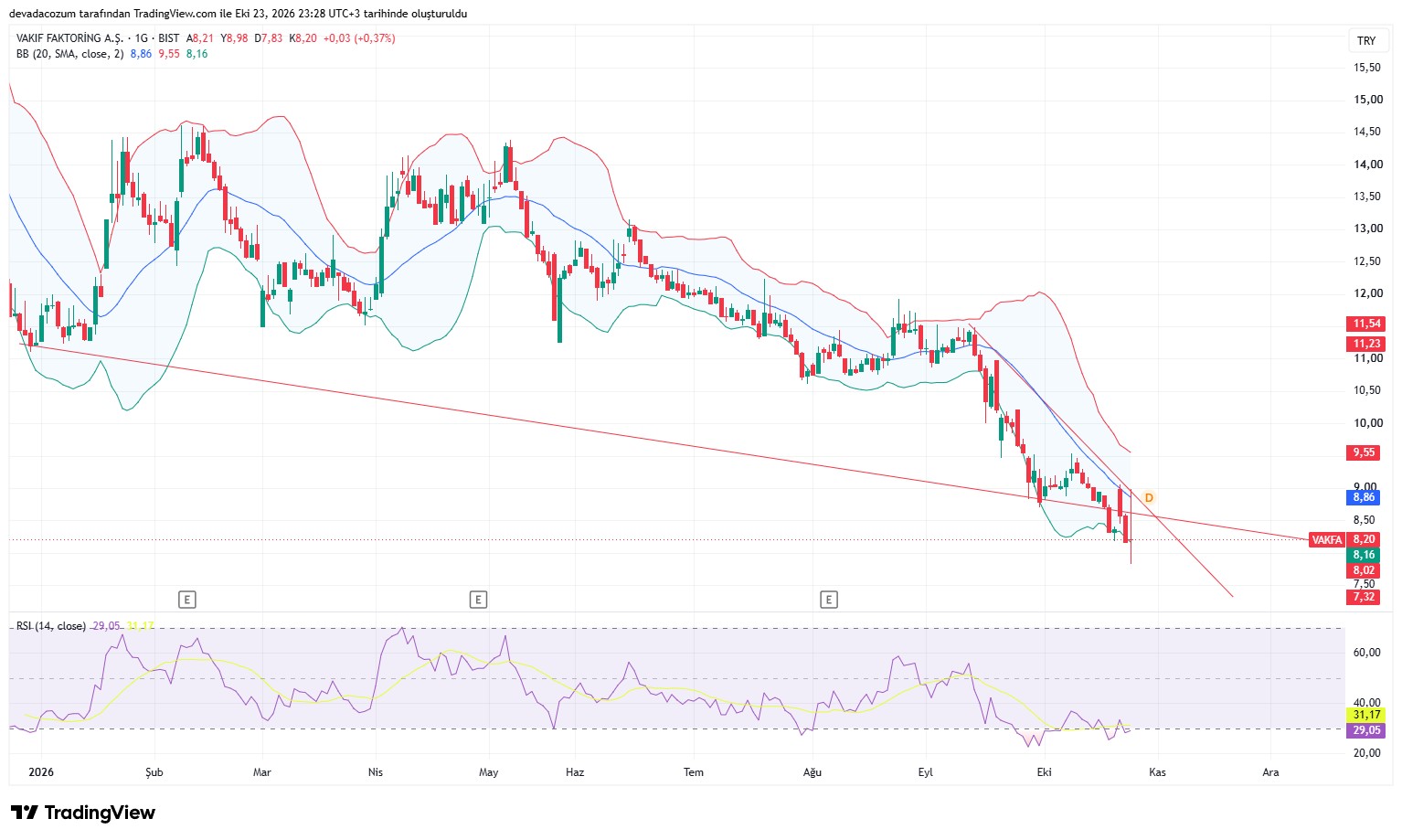1402x840 pixels.
Task: Click the 2026 label on time axis
Action: [x=41, y=772]
